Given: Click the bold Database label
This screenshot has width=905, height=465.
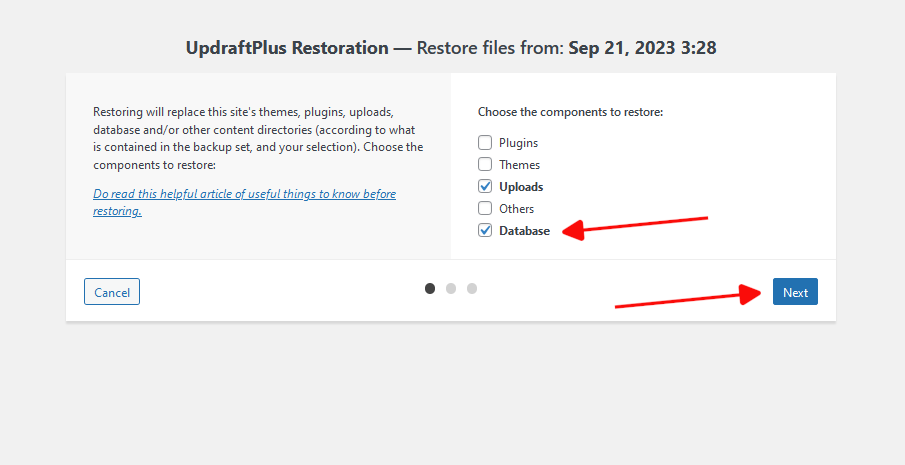Looking at the screenshot, I should pos(525,231).
